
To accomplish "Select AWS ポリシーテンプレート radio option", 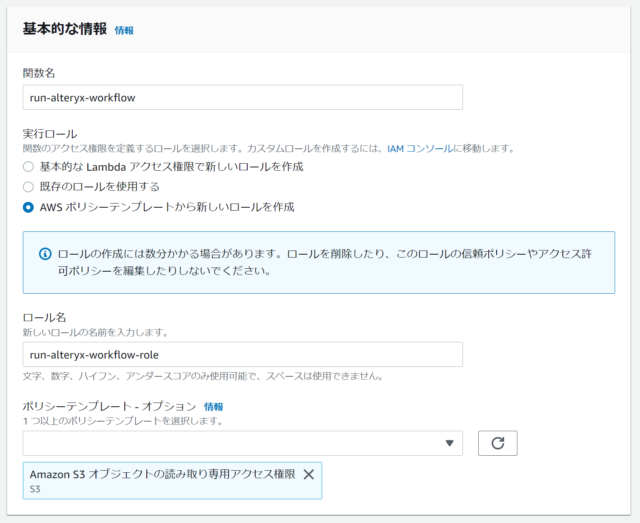I will click(x=28, y=207).
